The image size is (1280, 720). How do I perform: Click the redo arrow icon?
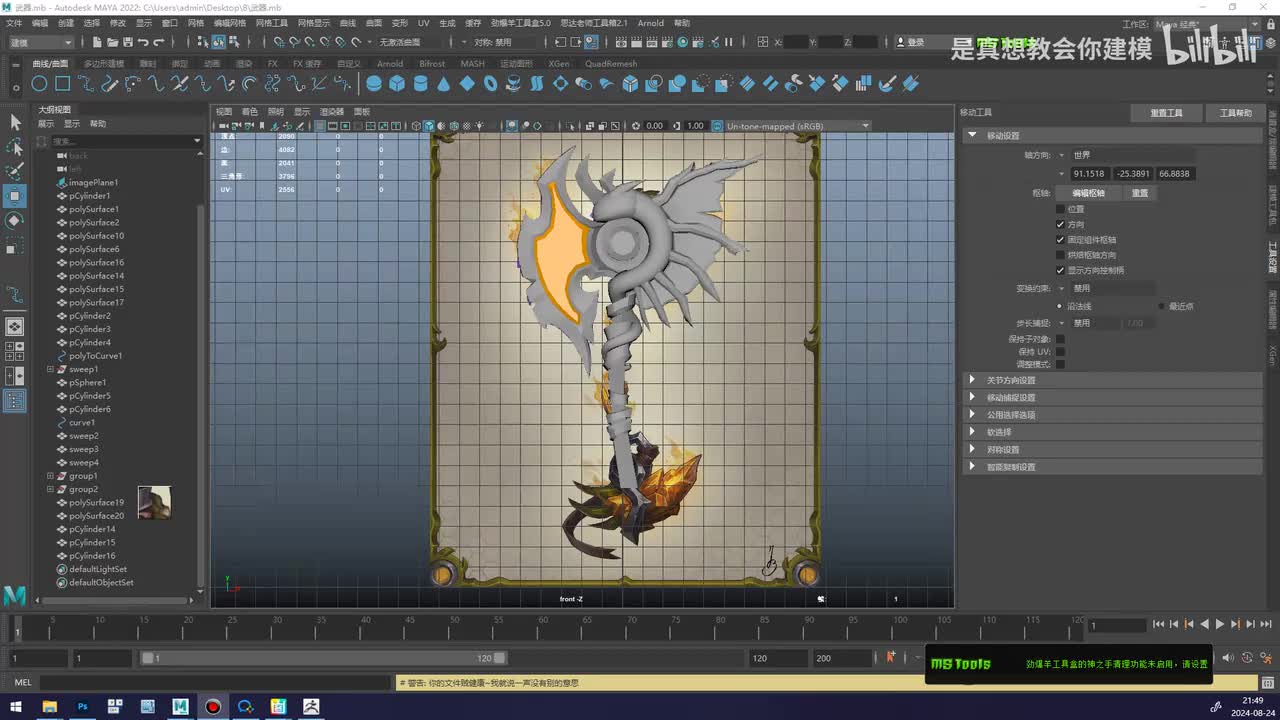[x=160, y=42]
